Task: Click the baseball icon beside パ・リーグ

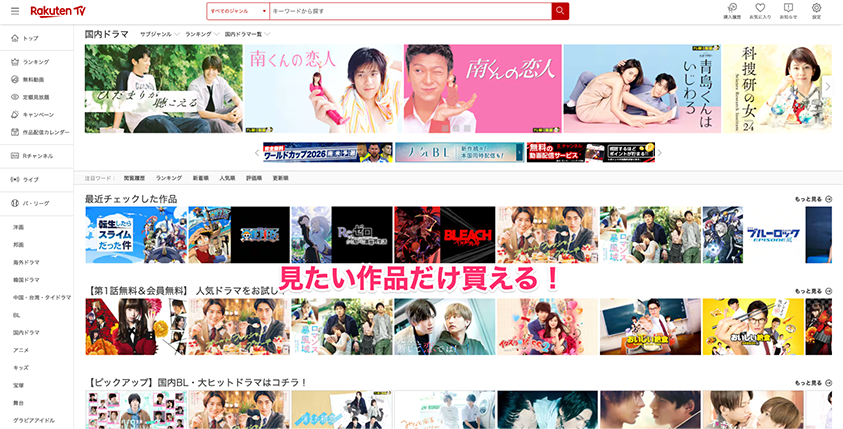Action: click(x=15, y=203)
